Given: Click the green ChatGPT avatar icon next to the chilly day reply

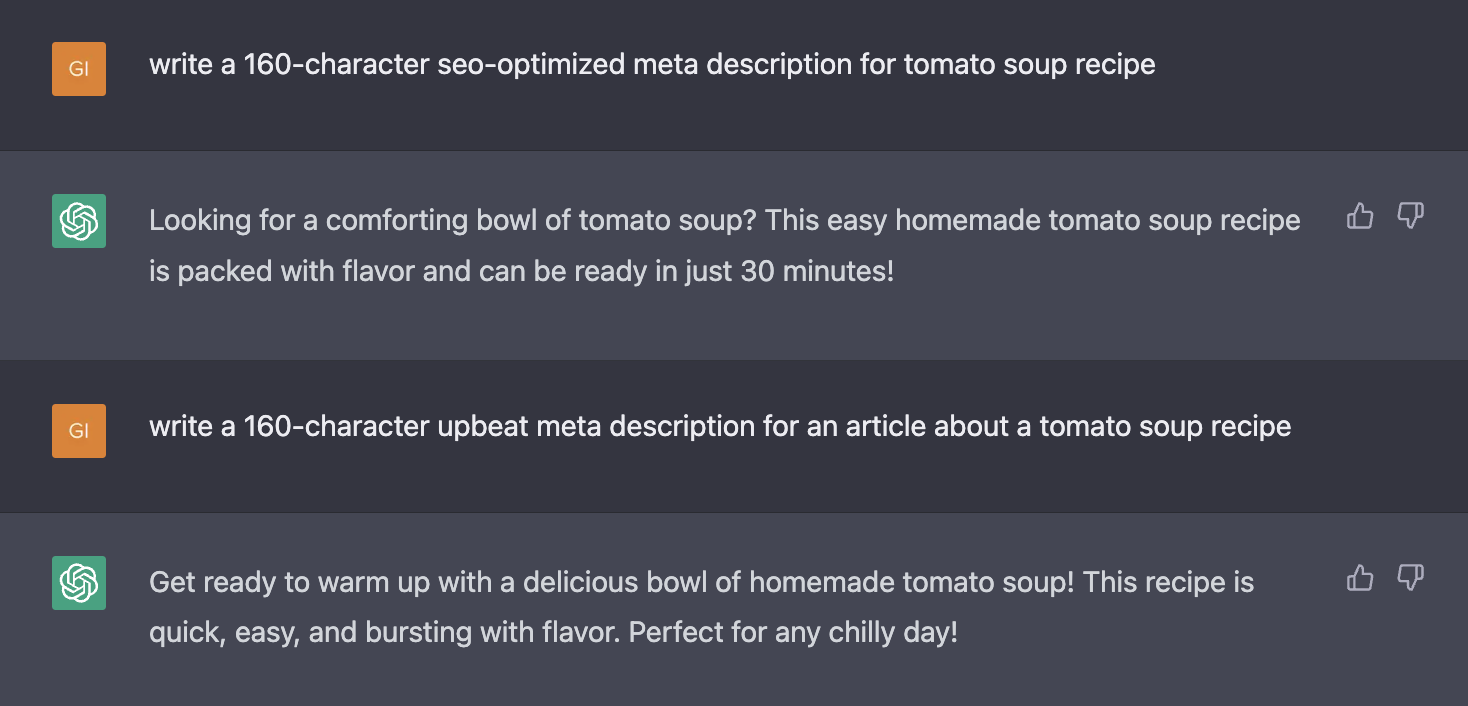Looking at the screenshot, I should (78, 582).
